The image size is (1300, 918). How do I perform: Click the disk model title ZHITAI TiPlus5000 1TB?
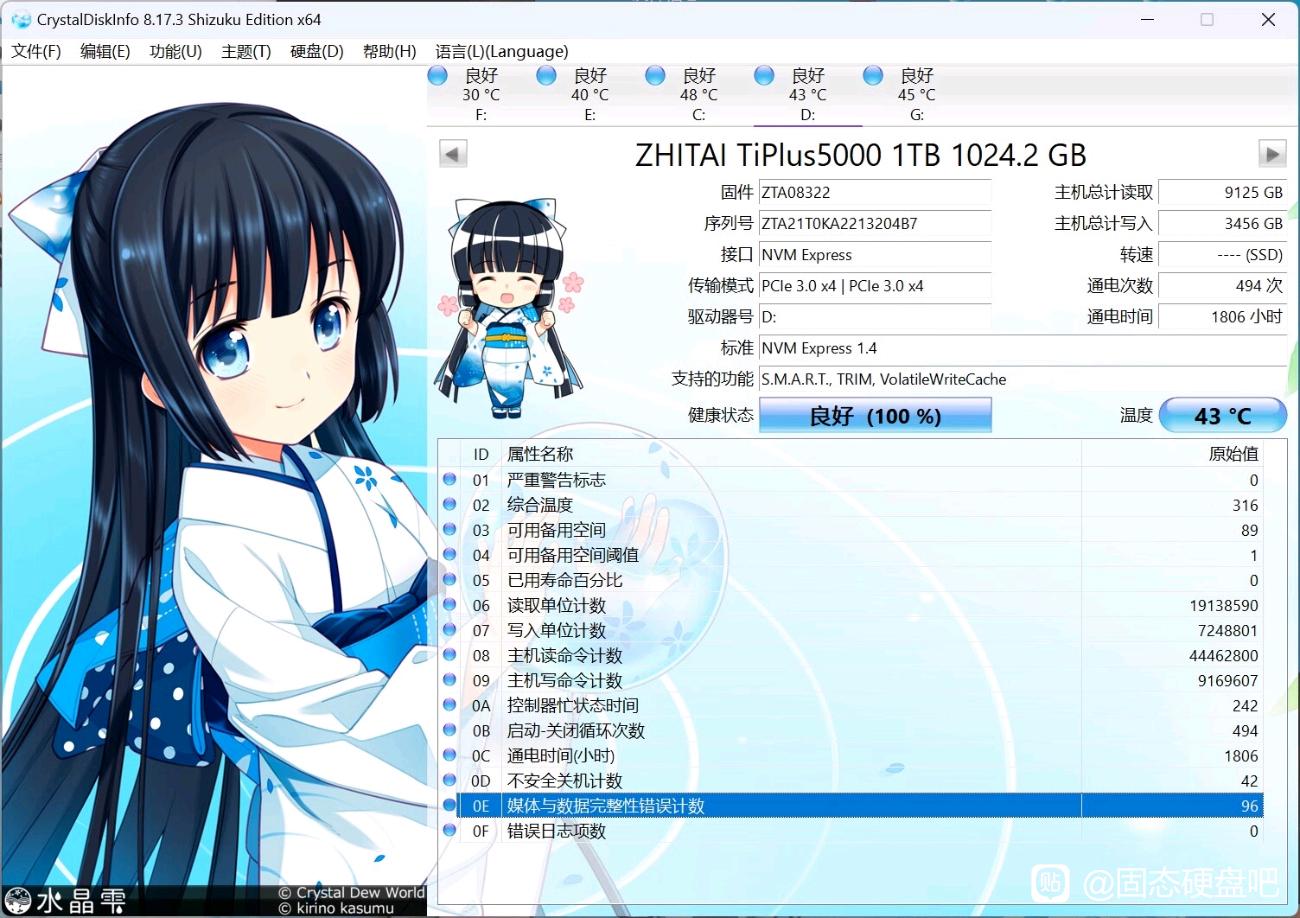click(x=861, y=154)
